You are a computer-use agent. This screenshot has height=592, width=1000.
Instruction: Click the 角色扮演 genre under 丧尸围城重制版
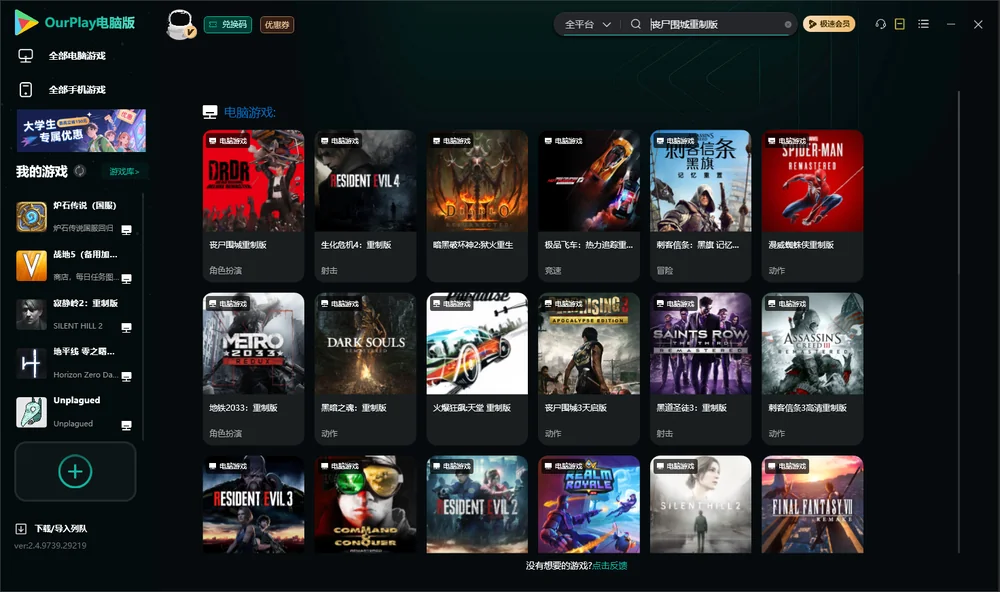point(225,270)
